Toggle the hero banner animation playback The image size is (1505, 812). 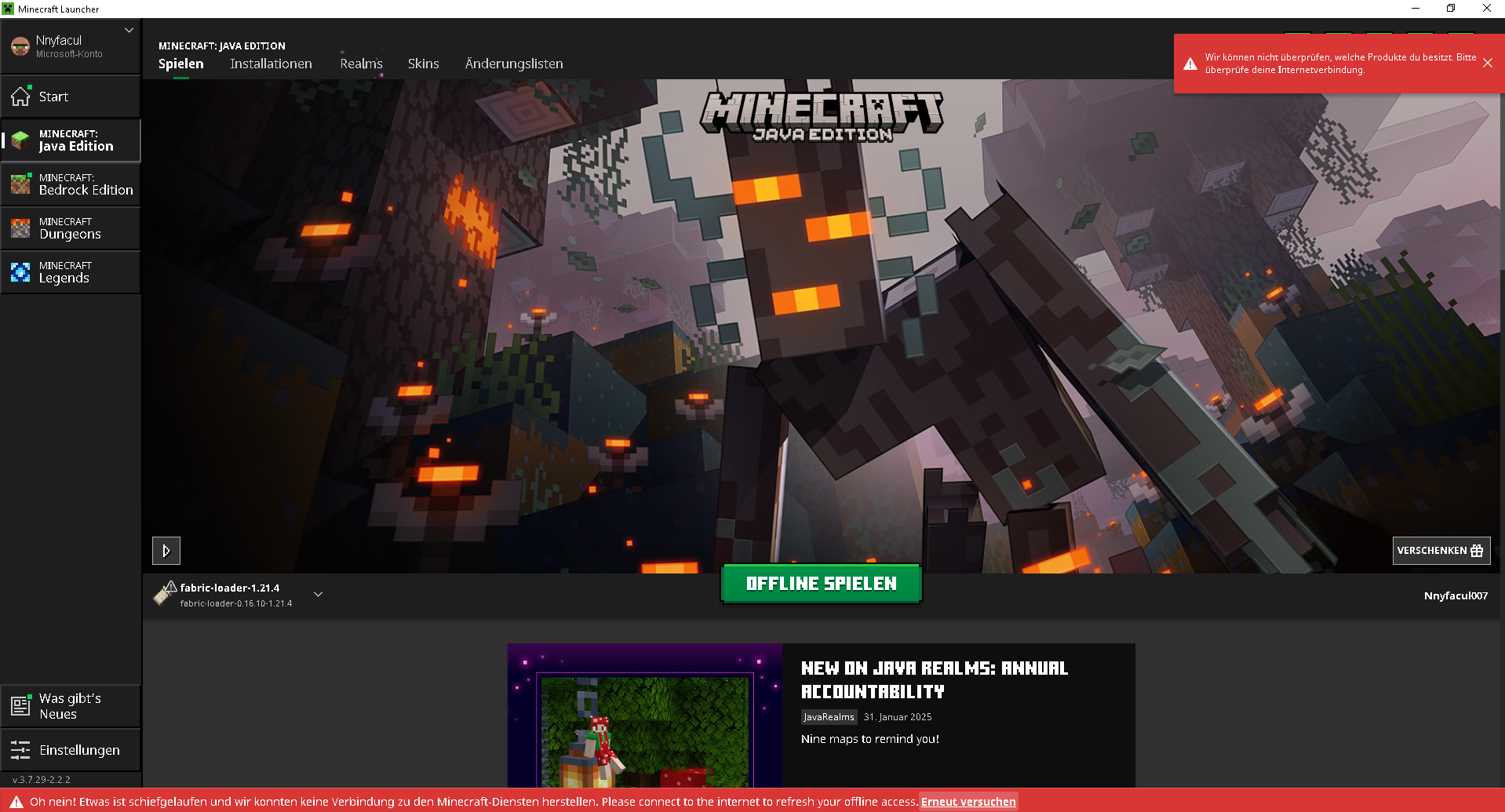click(x=166, y=550)
